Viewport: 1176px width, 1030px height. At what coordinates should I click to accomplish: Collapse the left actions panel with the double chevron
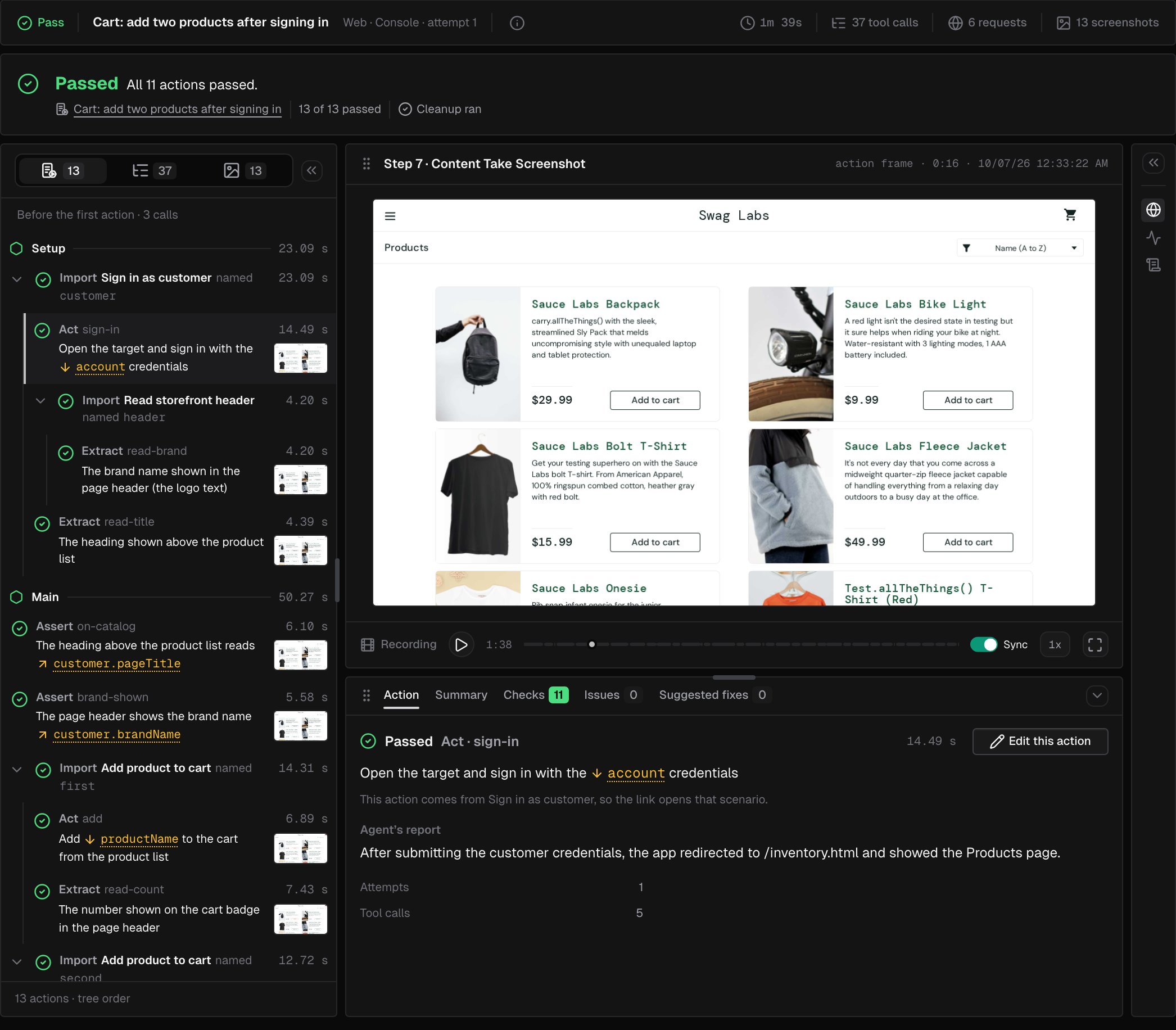coord(311,171)
